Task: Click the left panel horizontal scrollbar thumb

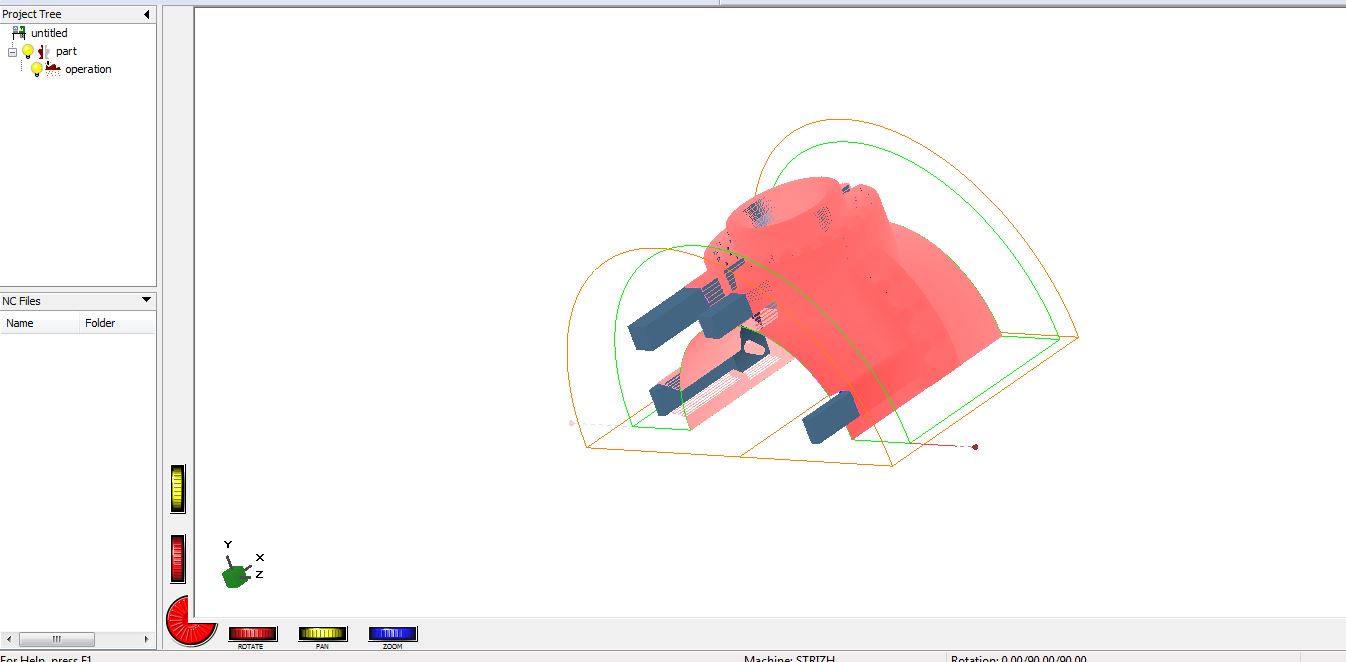Action: point(57,639)
